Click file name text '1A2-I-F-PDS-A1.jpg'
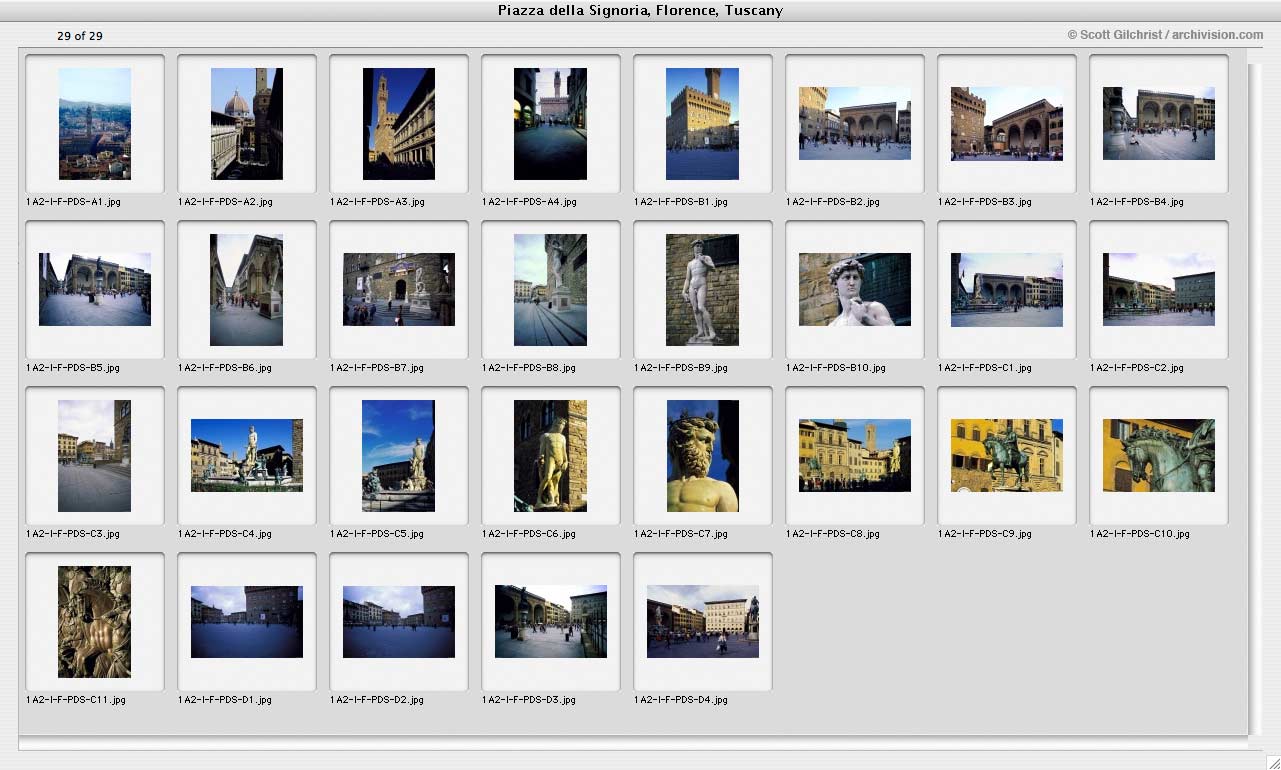The width and height of the screenshot is (1281, 770). 73,202
